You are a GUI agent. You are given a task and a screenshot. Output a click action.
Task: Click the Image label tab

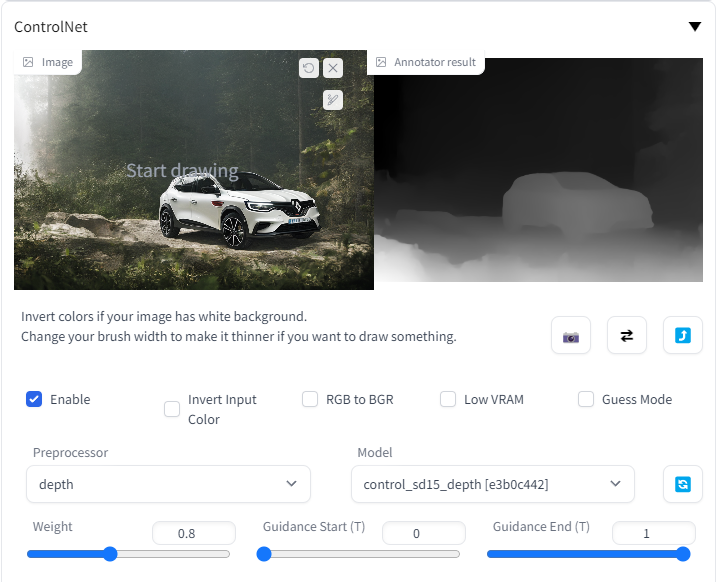48,62
